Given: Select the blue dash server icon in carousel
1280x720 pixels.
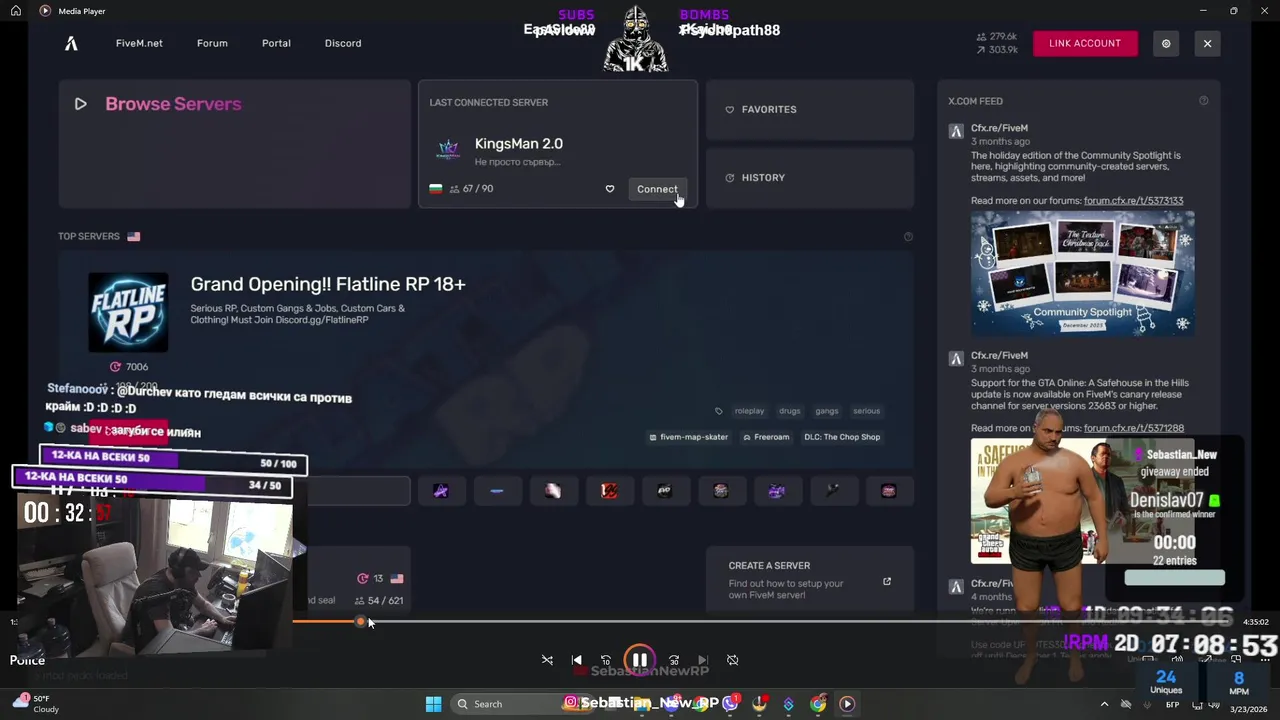Looking at the screenshot, I should point(497,491).
